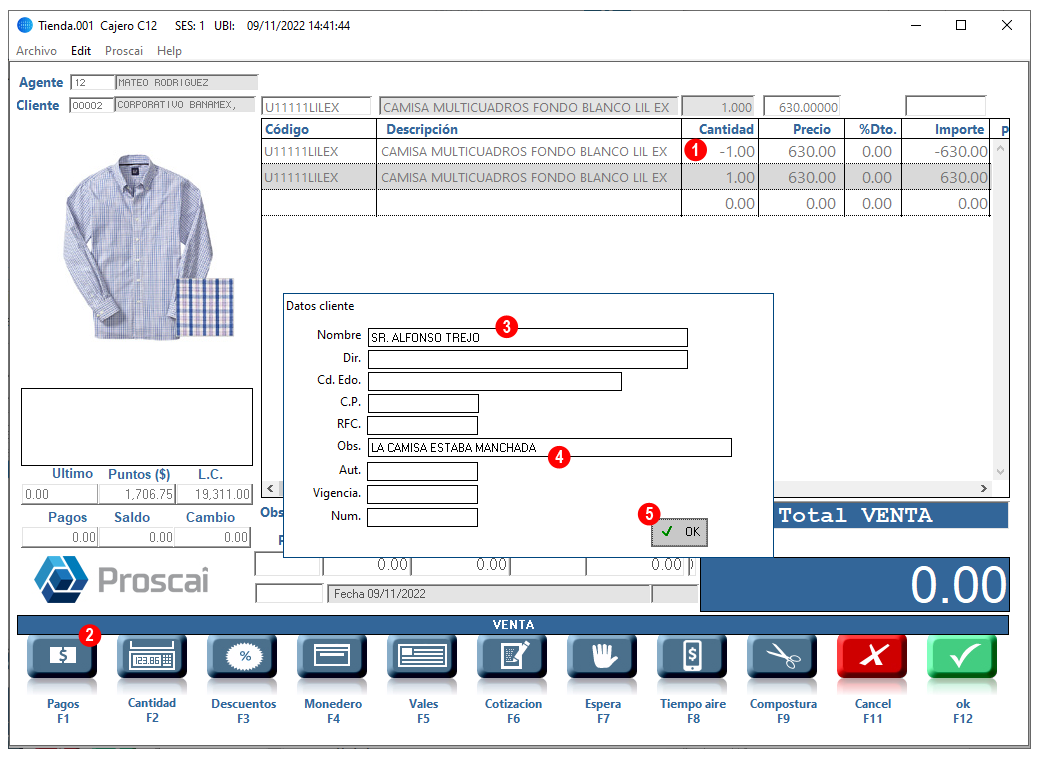Focus the RFC field
The width and height of the screenshot is (1039, 757).
[423, 425]
